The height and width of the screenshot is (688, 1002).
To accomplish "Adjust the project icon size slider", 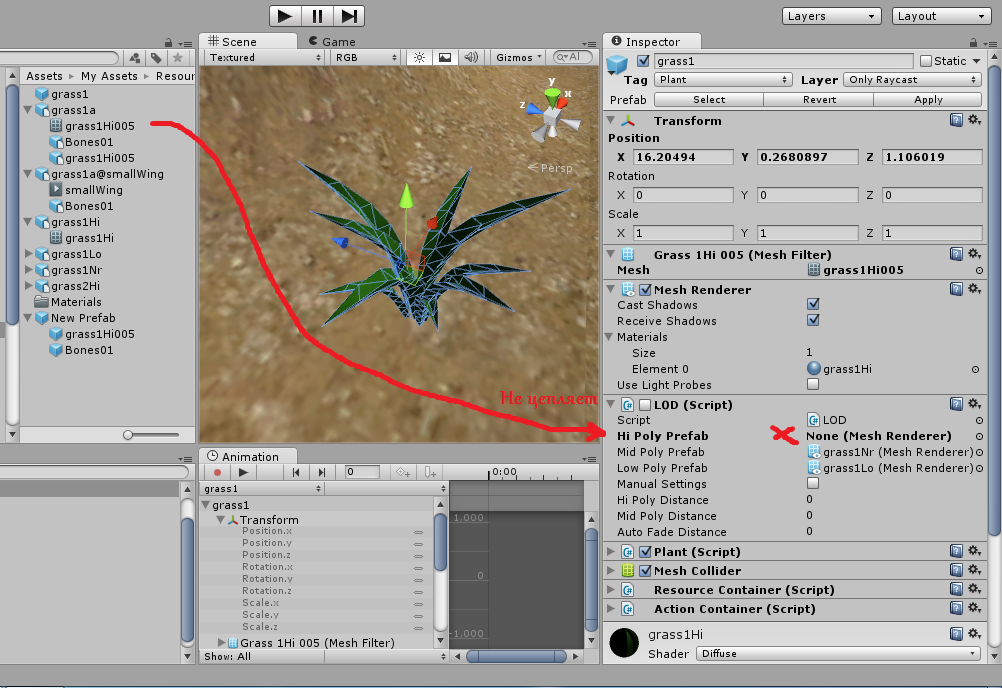I will pos(130,435).
